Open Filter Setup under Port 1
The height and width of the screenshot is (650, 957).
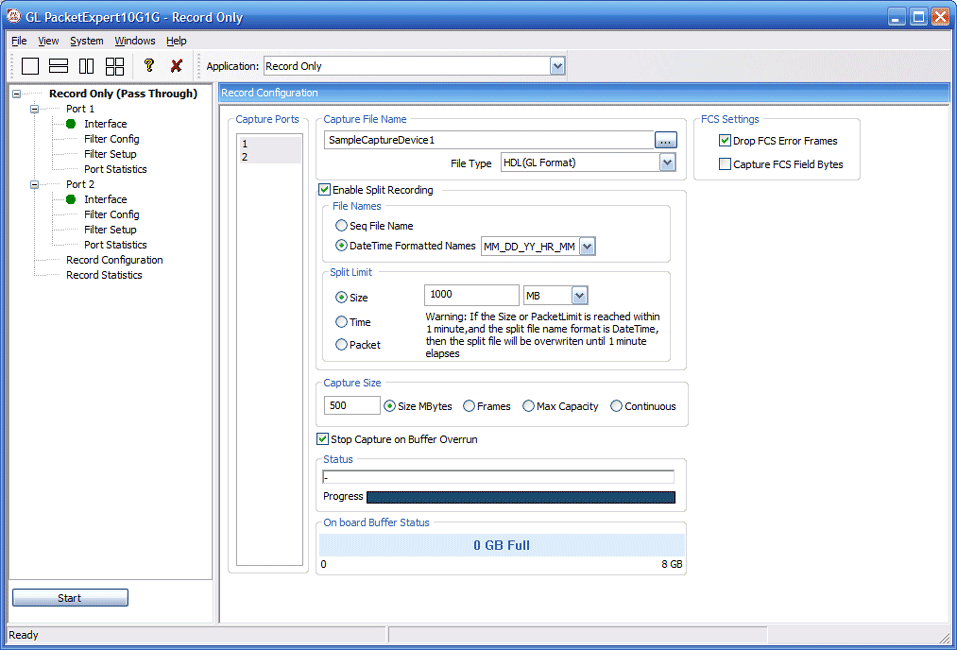pyautogui.click(x=110, y=154)
